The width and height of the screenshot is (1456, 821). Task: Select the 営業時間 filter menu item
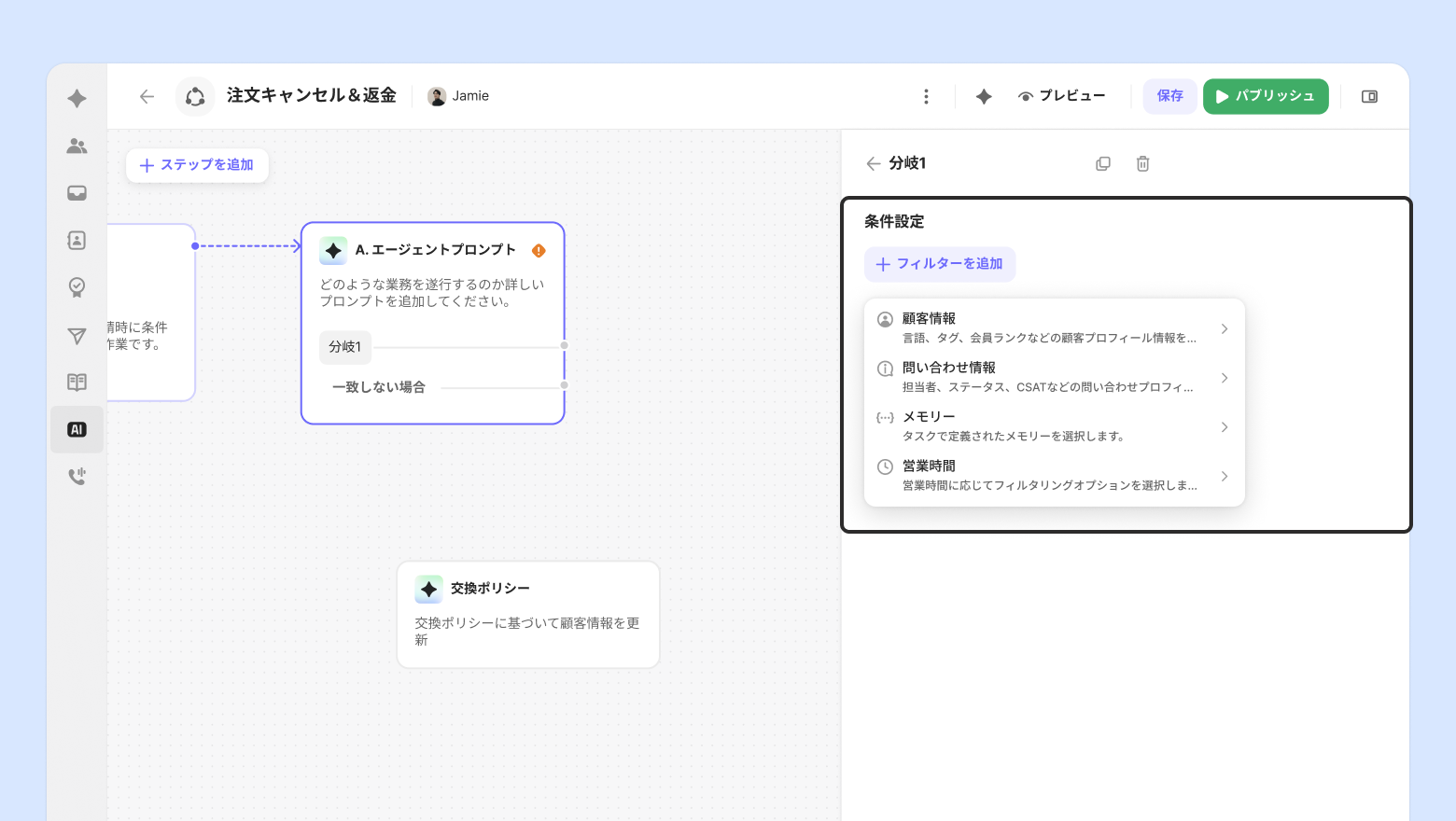click(x=1054, y=475)
